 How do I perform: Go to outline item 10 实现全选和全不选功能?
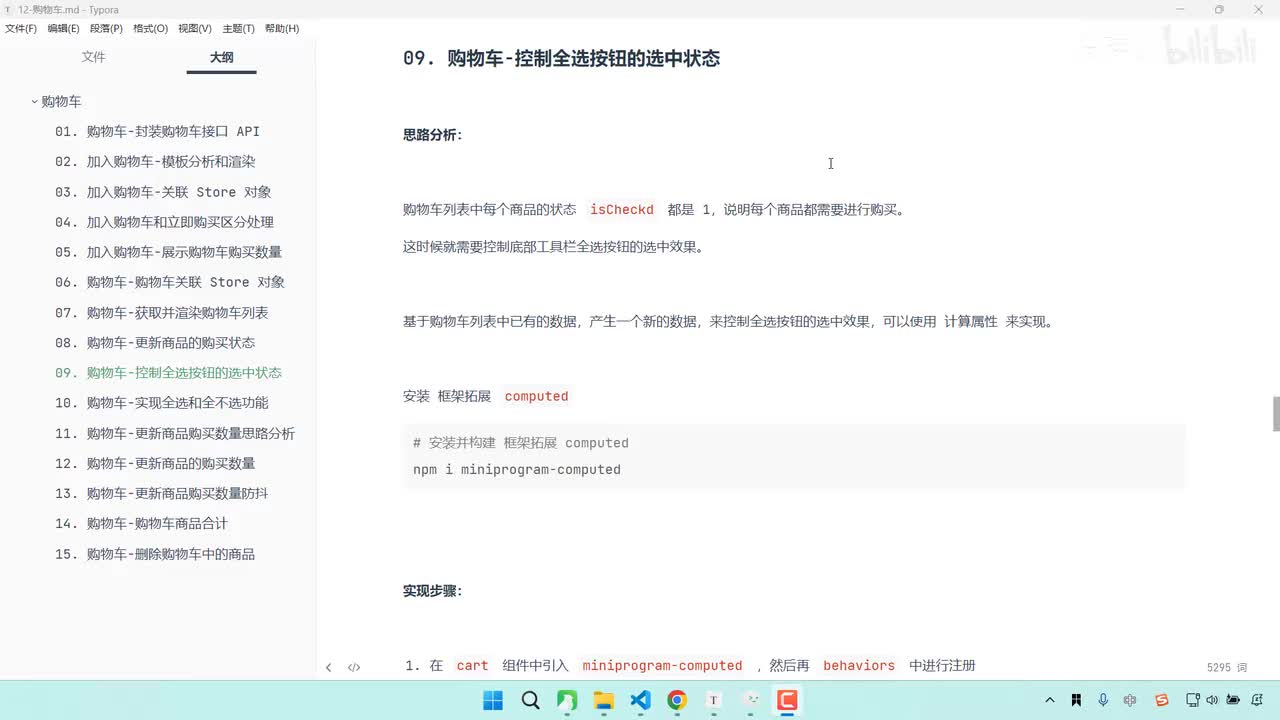(x=162, y=403)
